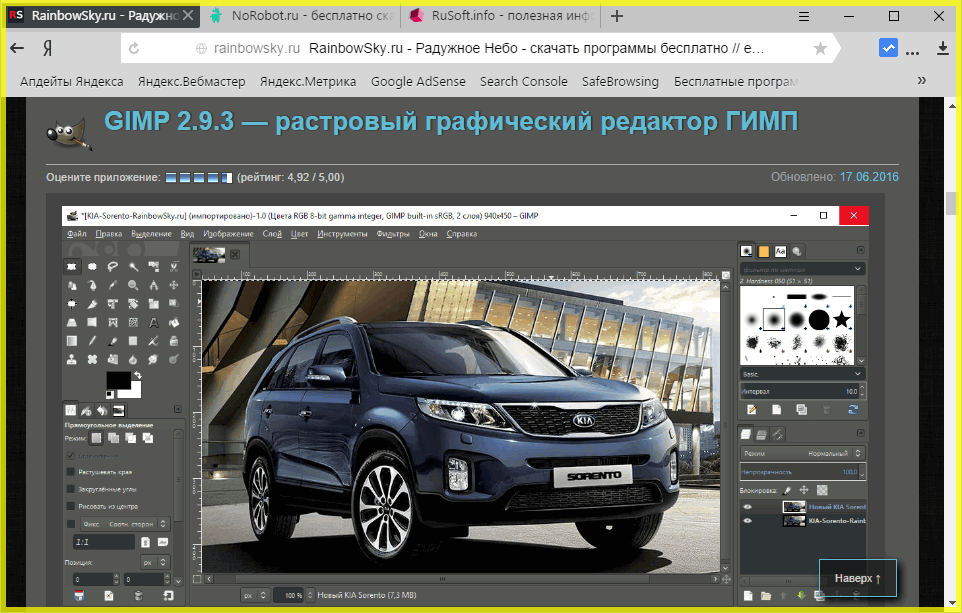Toggle the checkbox before Фикс. Соотн. сторон
Viewport: 962px width, 613px height.
71,524
